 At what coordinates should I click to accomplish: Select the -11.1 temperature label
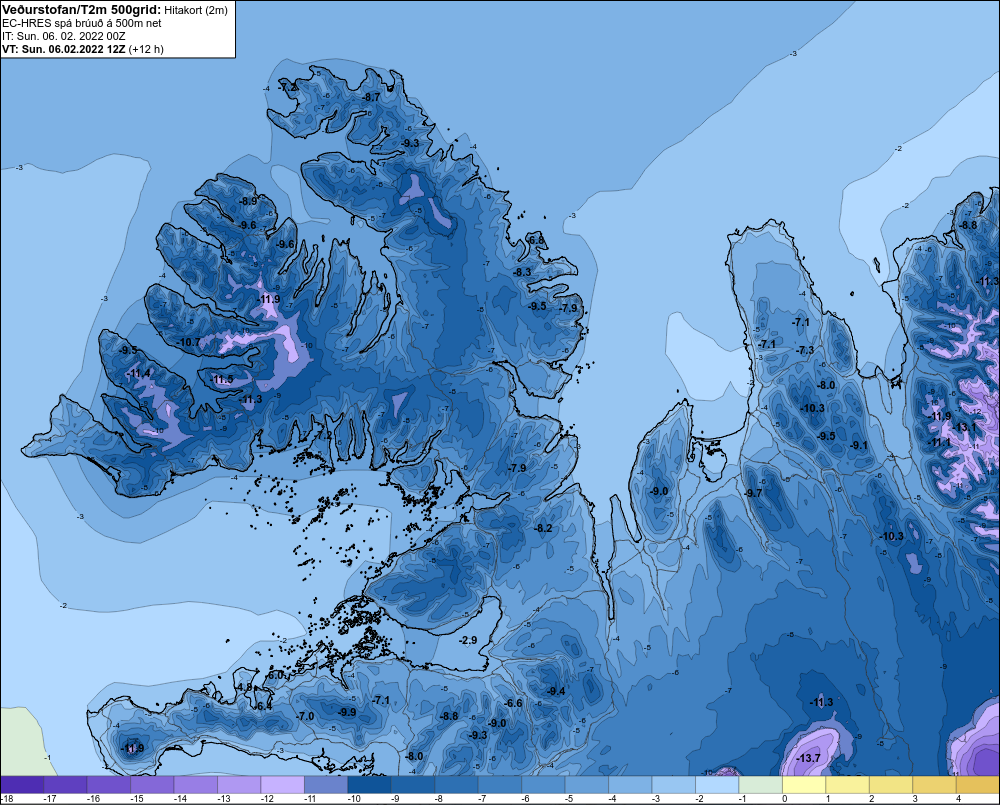point(940,442)
